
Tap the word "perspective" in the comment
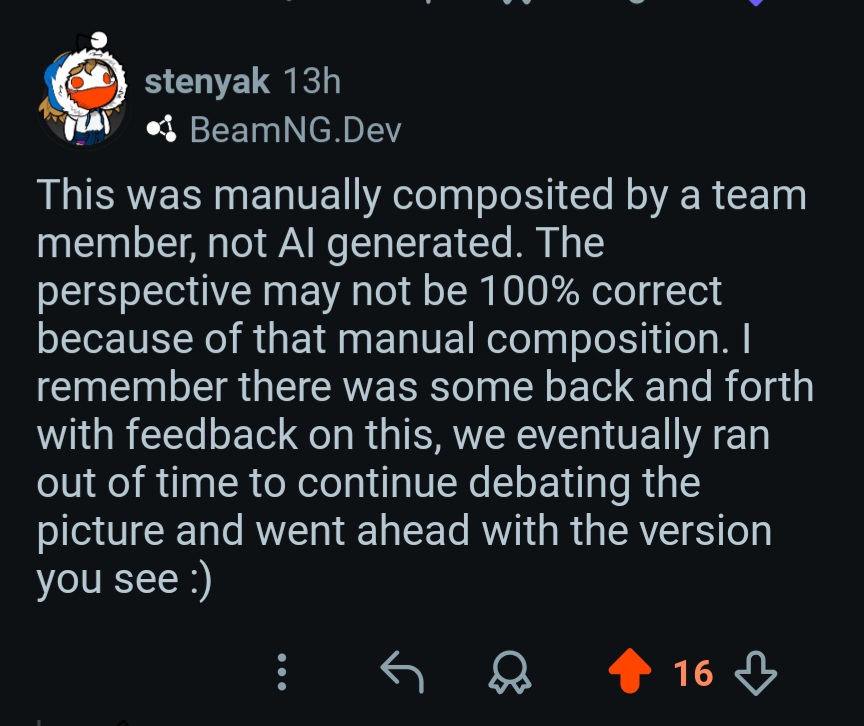coord(145,292)
